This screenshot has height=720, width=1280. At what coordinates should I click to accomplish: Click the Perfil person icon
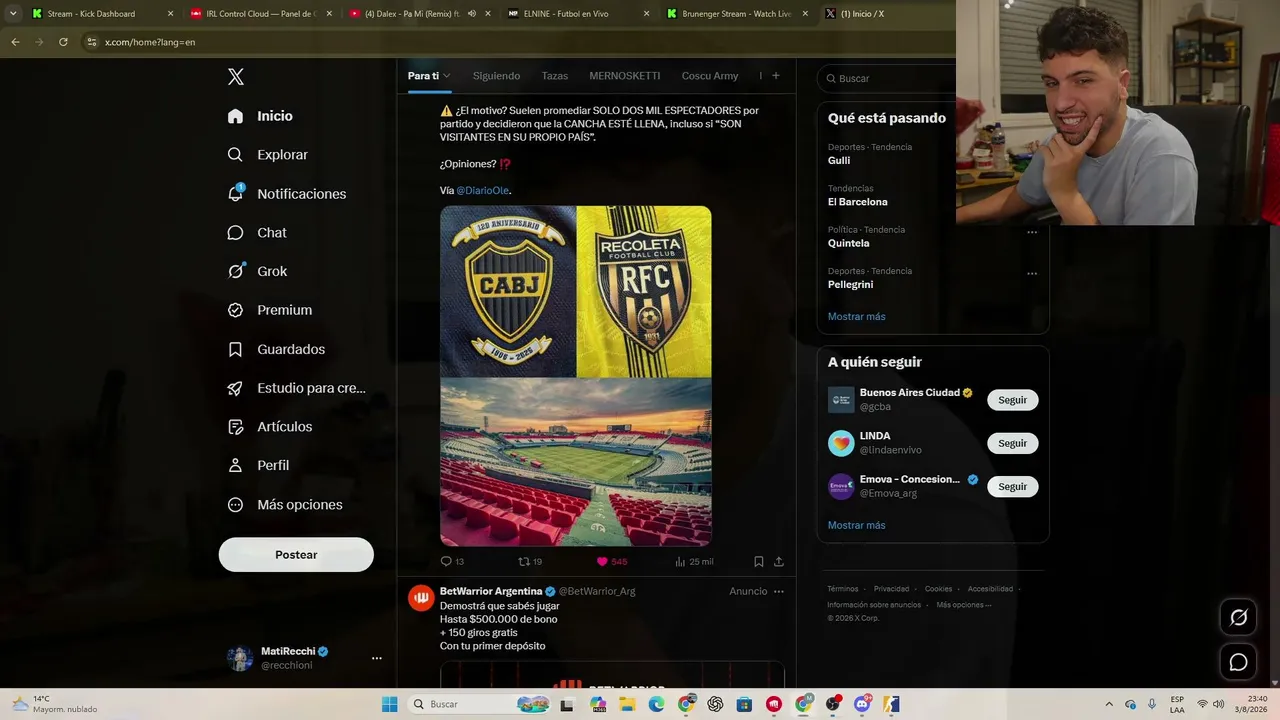(235, 466)
